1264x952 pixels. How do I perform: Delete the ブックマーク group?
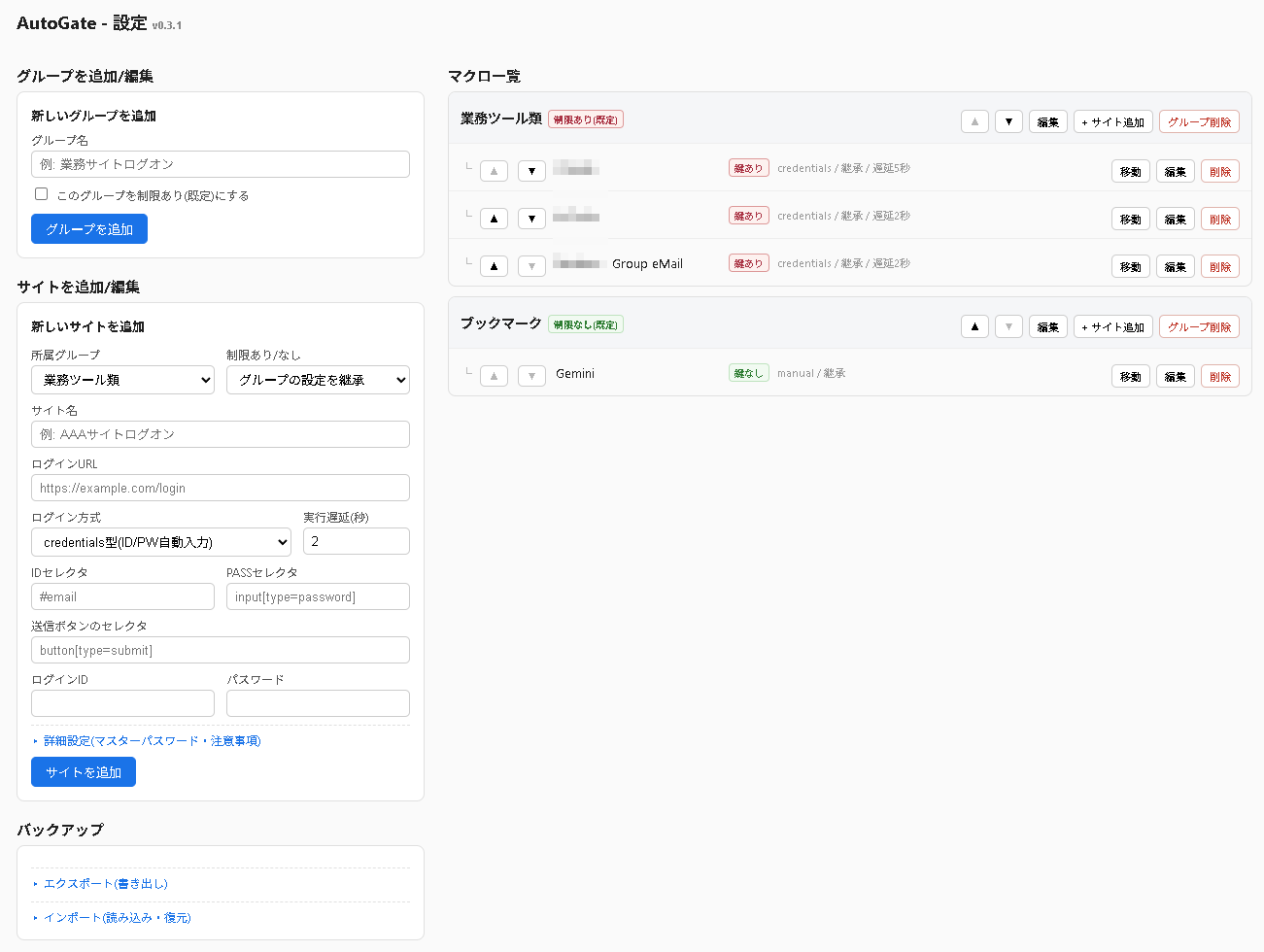(1199, 326)
